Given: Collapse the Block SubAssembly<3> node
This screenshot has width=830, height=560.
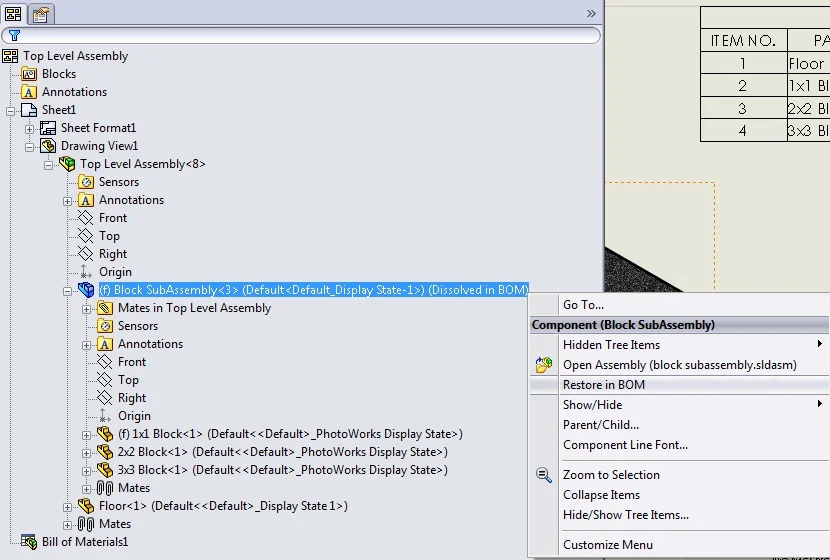Looking at the screenshot, I should pos(68,291).
